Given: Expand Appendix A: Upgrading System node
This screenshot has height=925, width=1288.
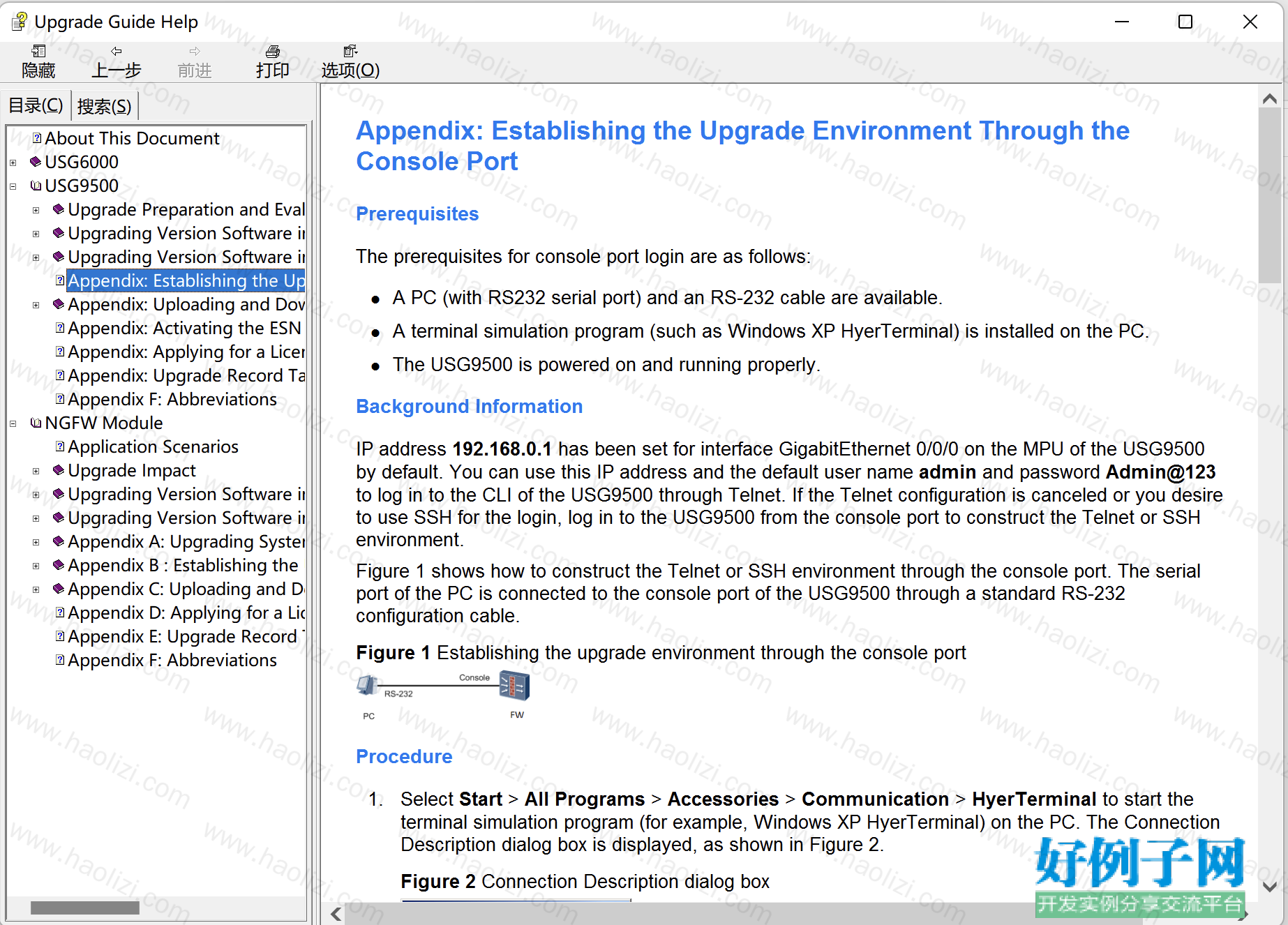Looking at the screenshot, I should click(36, 542).
